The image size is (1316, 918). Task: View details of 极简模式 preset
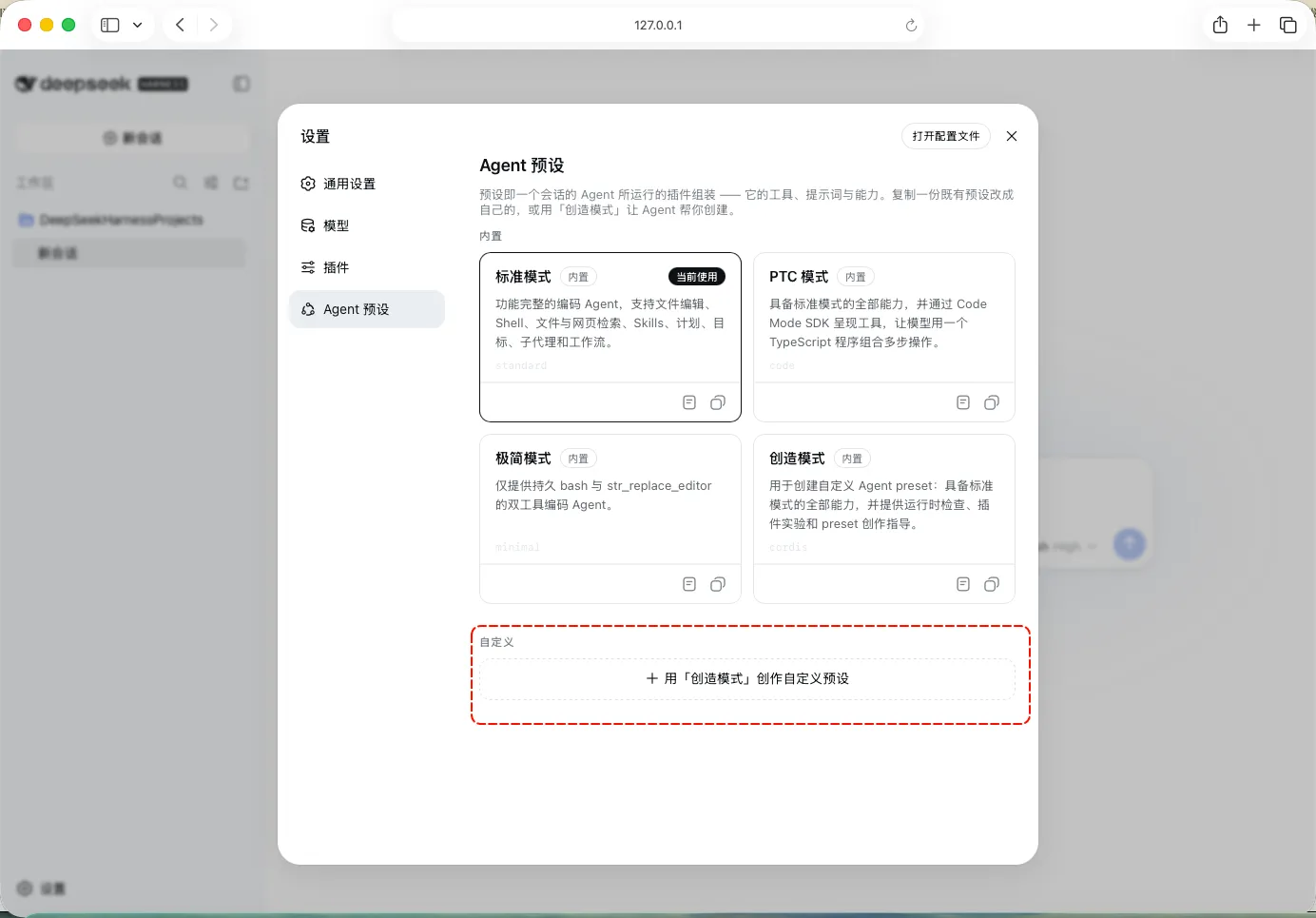689,584
